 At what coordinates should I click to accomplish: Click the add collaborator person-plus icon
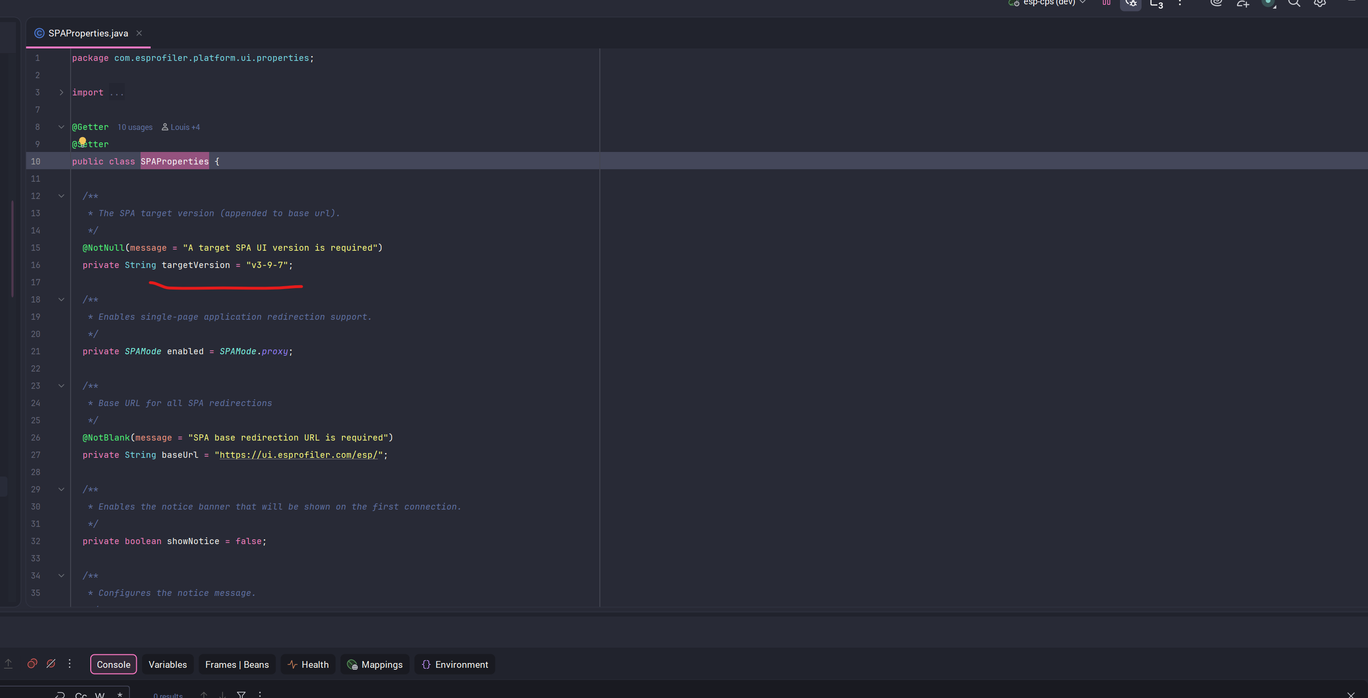coord(1242,4)
